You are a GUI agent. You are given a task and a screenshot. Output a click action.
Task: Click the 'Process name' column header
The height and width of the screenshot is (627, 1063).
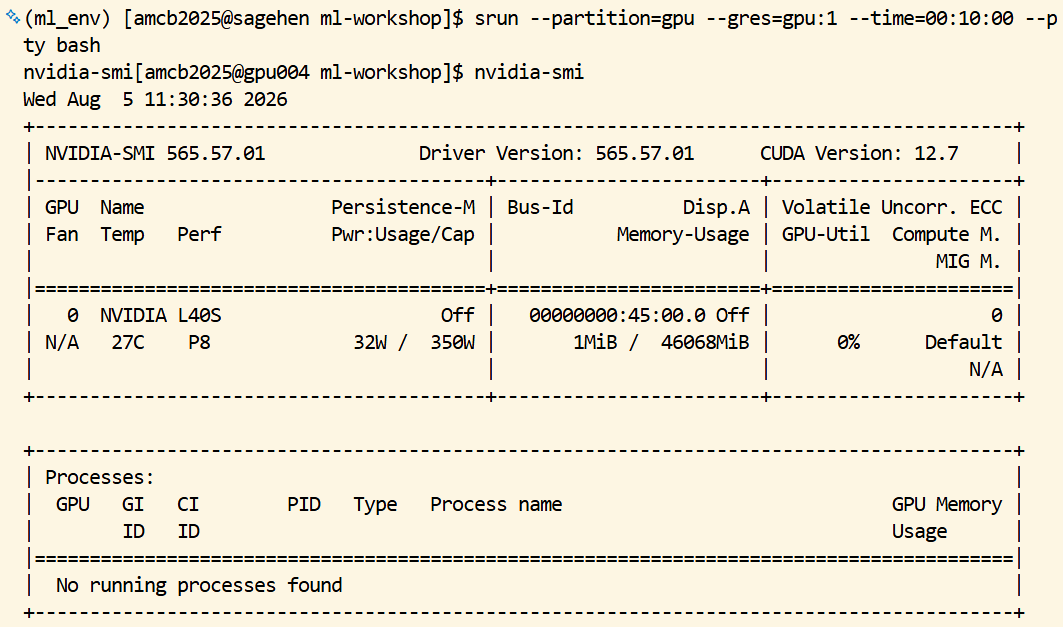pyautogui.click(x=496, y=505)
